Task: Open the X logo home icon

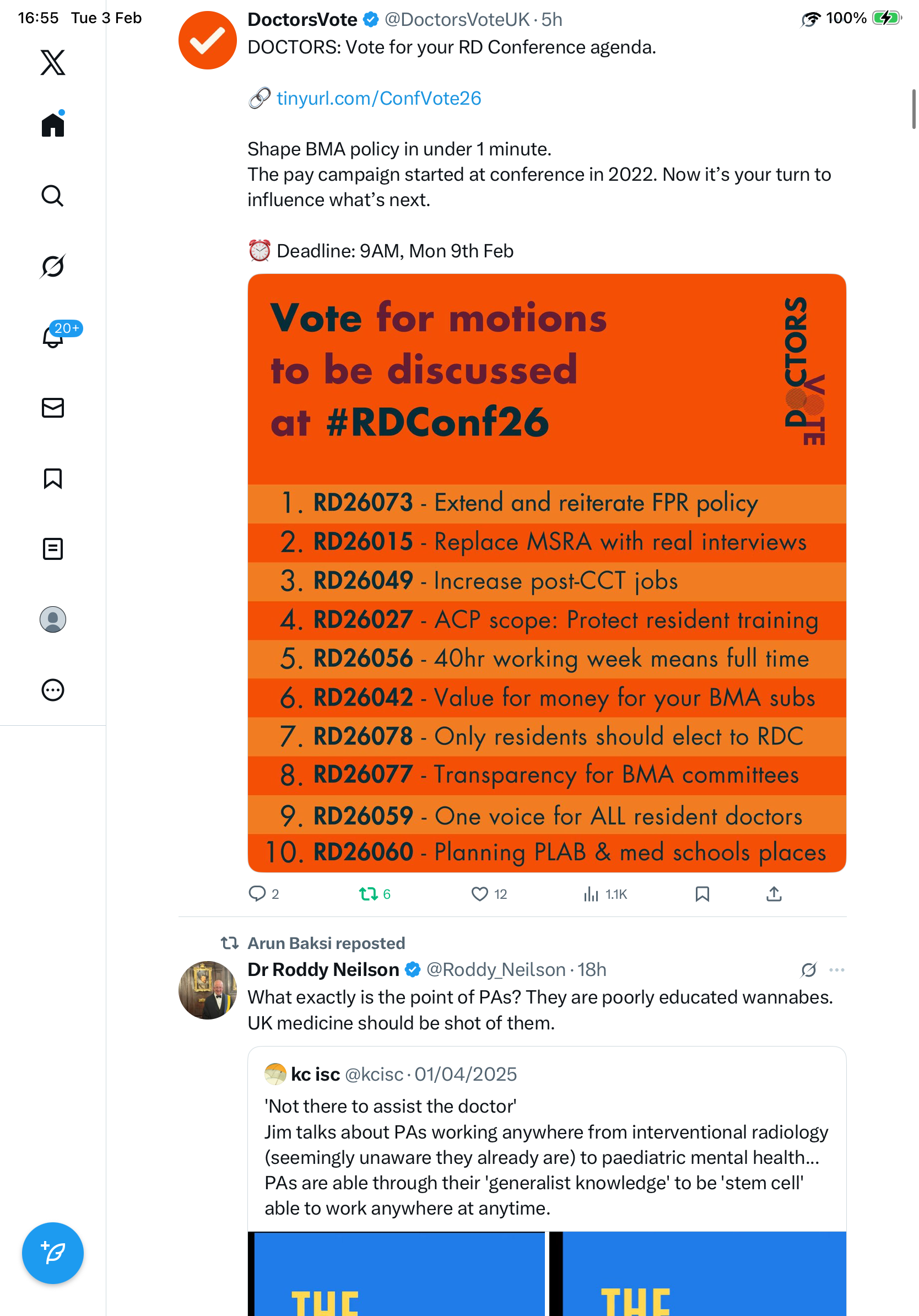Action: [53, 62]
